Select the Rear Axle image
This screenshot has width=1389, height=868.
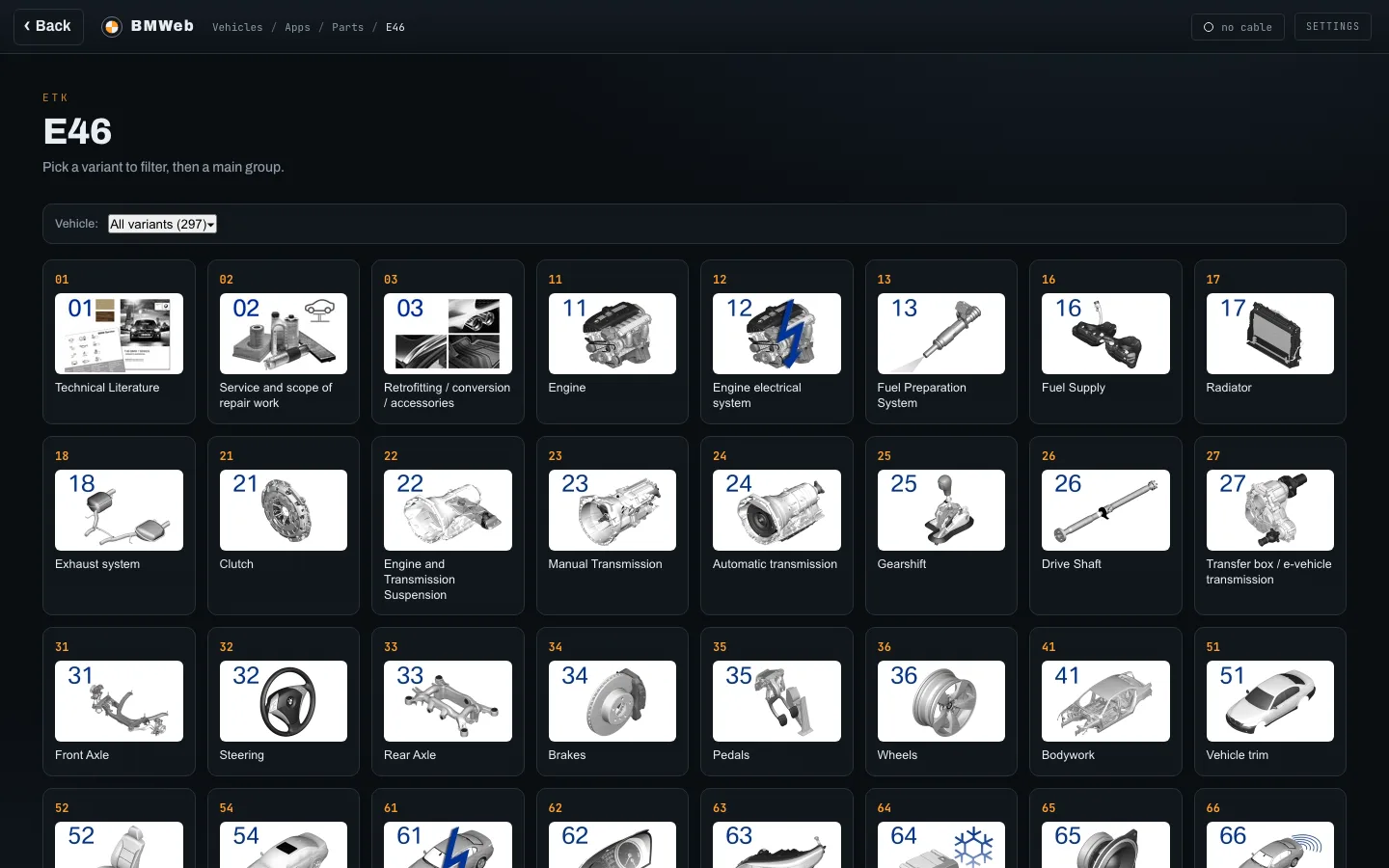448,701
